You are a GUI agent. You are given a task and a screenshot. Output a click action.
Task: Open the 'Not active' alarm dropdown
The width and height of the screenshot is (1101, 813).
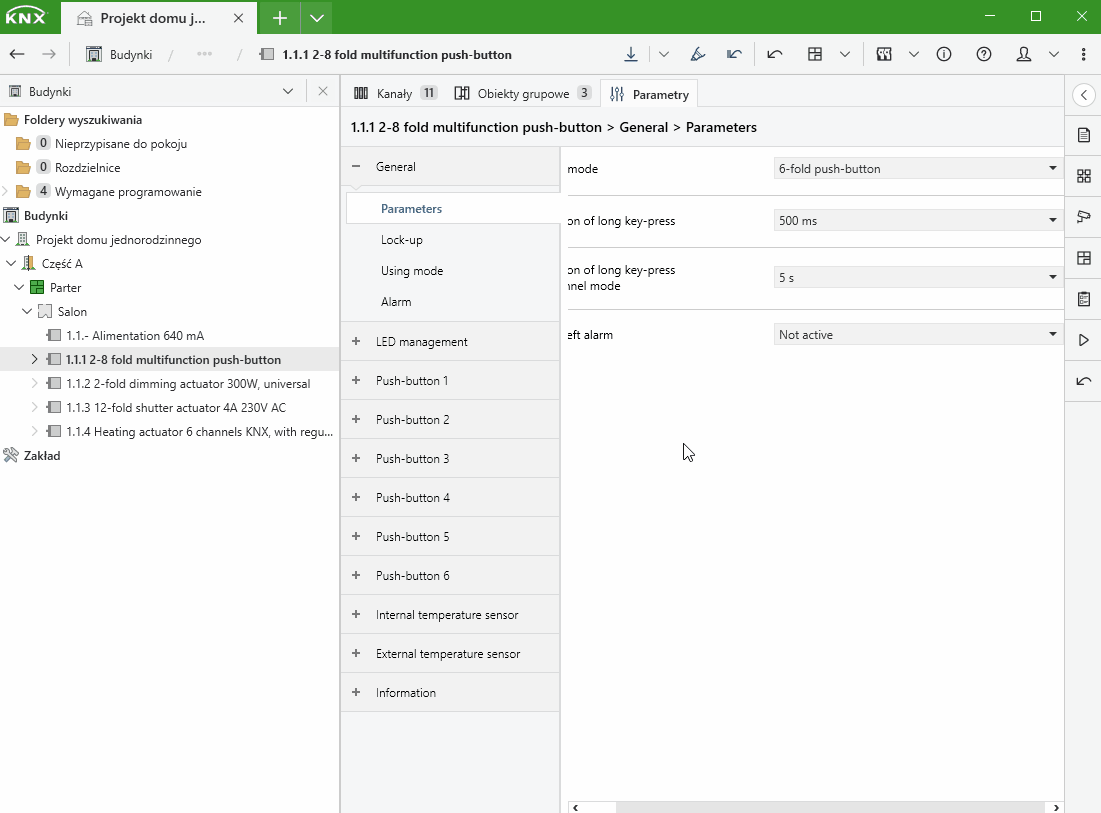(x=917, y=335)
